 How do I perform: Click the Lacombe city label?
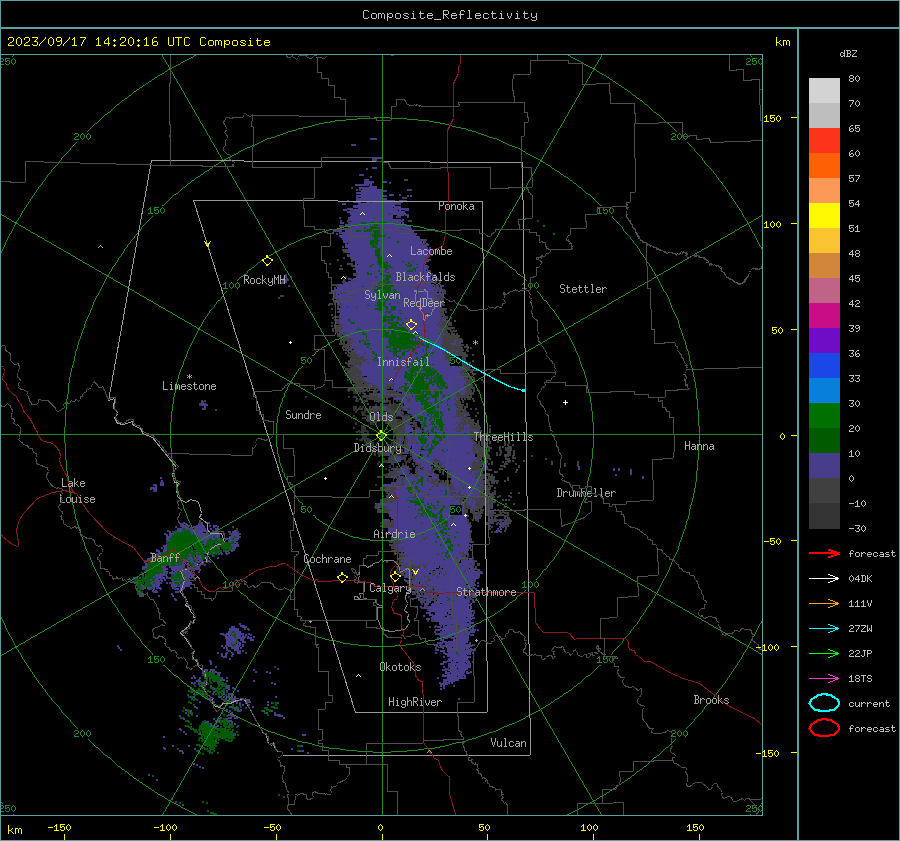click(431, 251)
